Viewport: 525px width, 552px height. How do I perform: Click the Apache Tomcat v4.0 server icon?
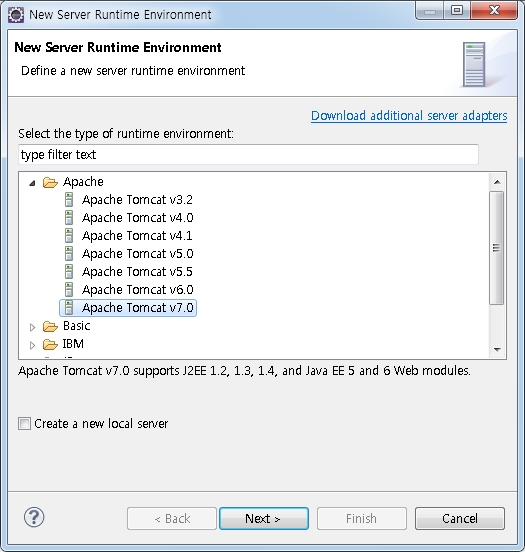(x=69, y=218)
